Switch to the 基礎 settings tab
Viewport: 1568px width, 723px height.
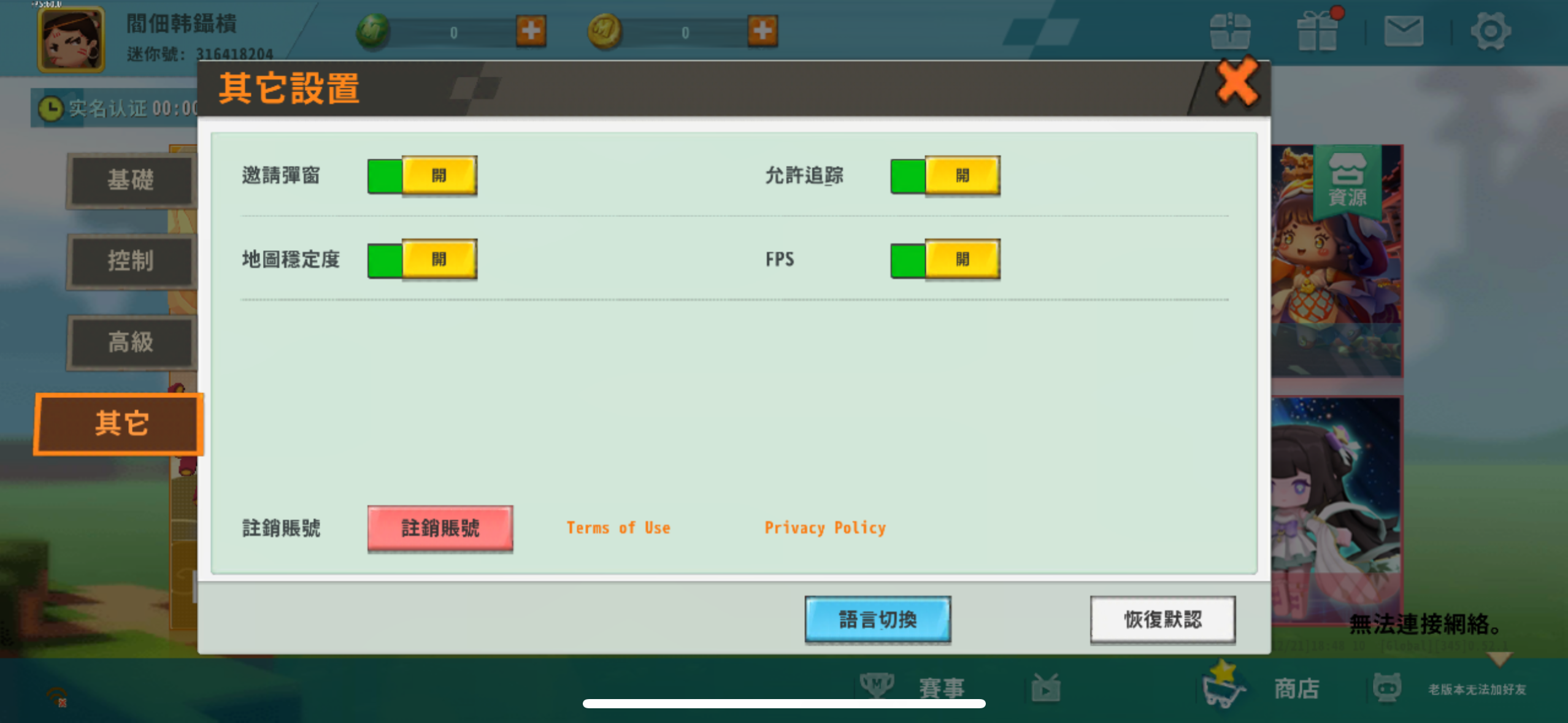click(x=131, y=180)
